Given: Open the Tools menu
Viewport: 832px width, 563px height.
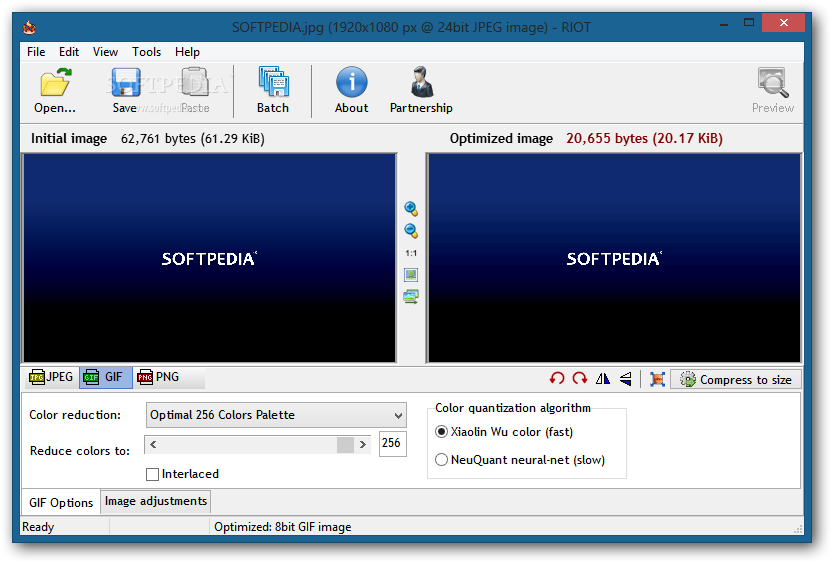Looking at the screenshot, I should (146, 52).
